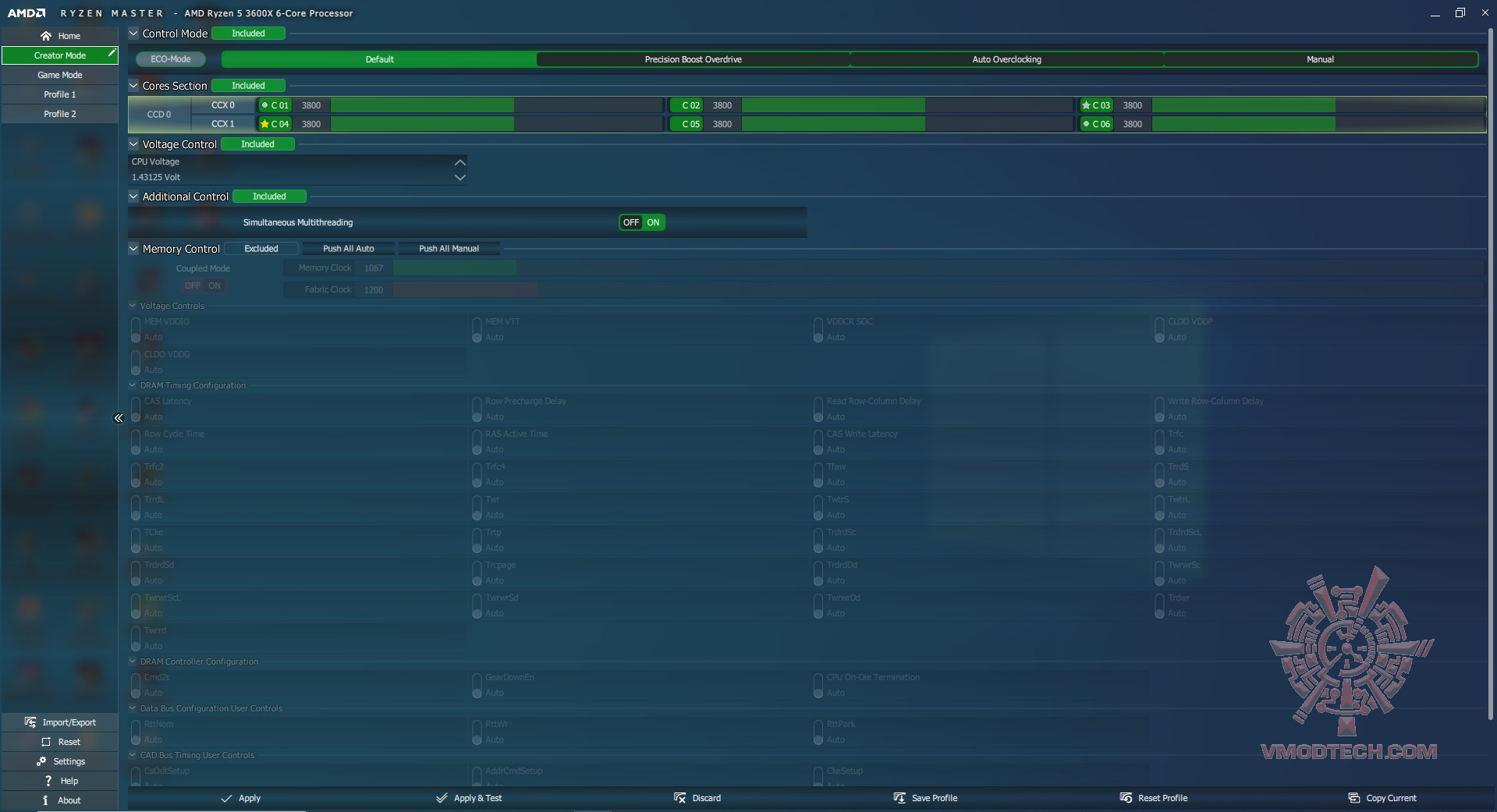Screen dimensions: 1497x812
Task: Select the dotted core C 01 label
Action: click(275, 105)
